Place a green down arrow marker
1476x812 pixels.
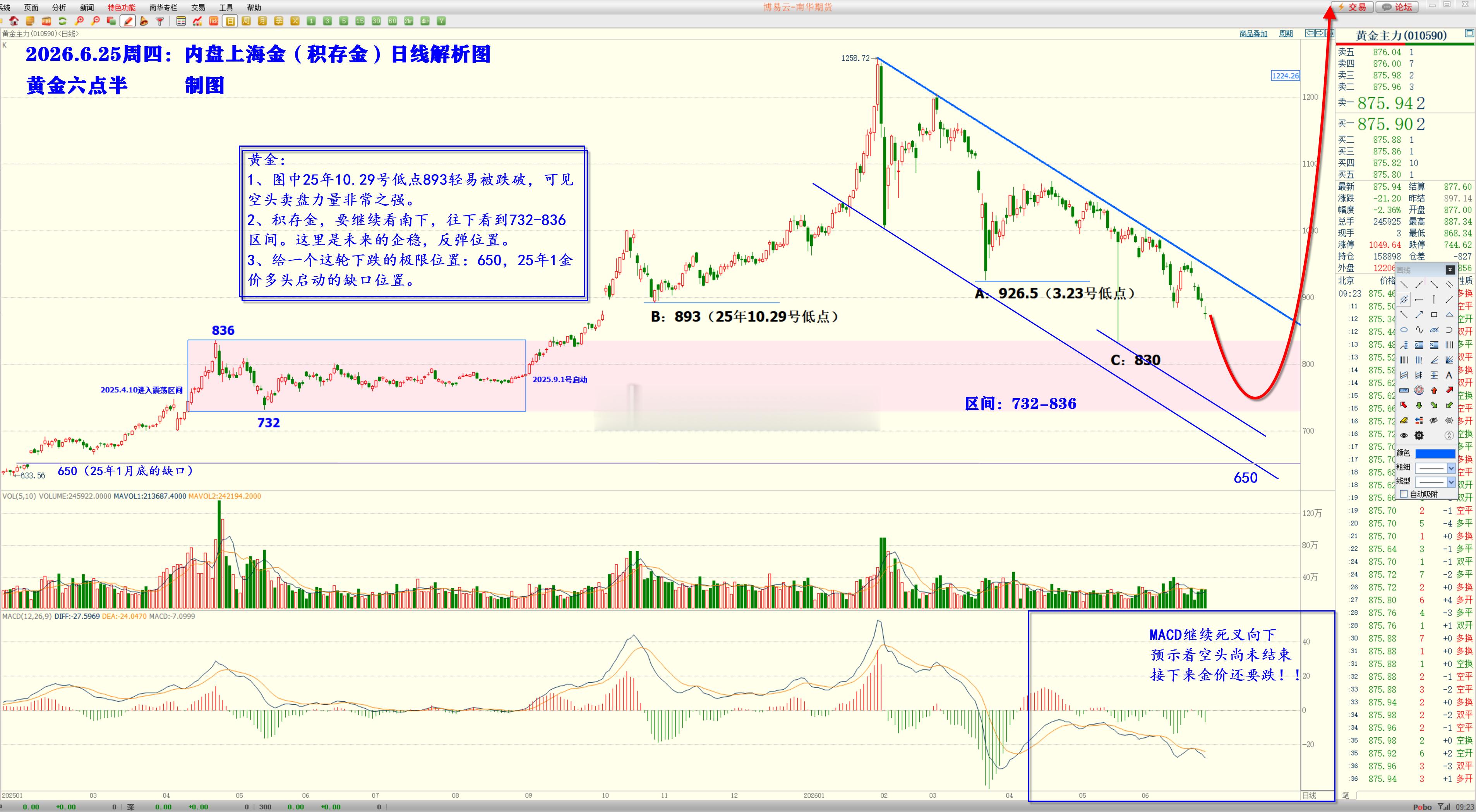[1419, 405]
